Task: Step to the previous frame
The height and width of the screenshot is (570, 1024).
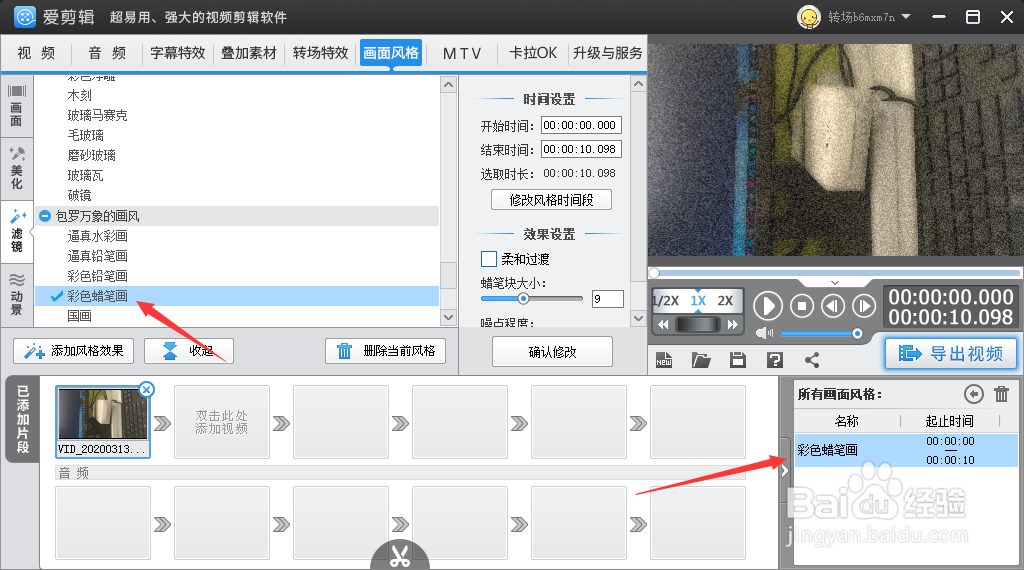Action: click(833, 306)
